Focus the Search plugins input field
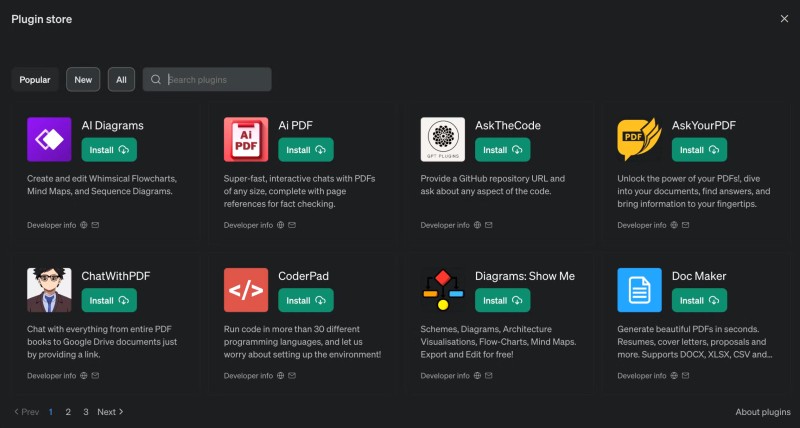Screen dimensions: 800x428 [215, 80]
